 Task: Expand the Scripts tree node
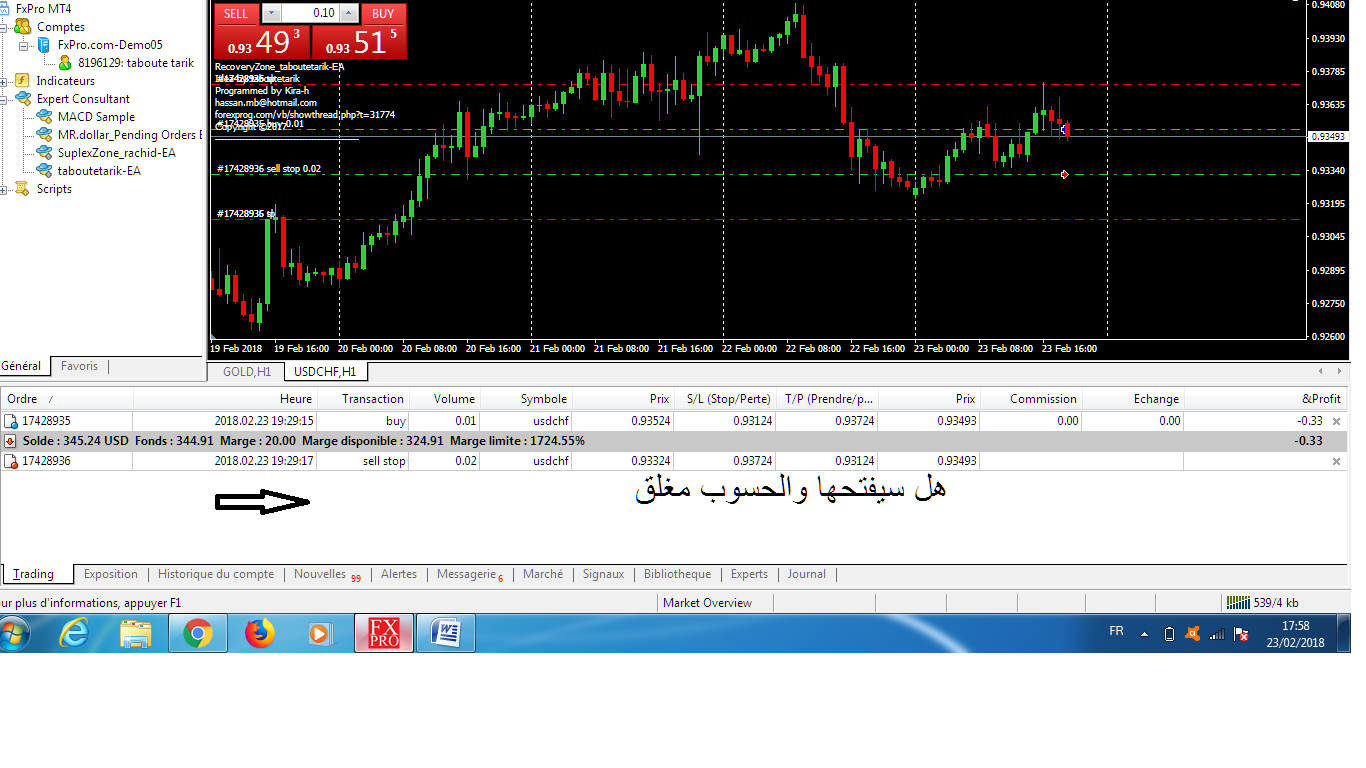pos(5,189)
